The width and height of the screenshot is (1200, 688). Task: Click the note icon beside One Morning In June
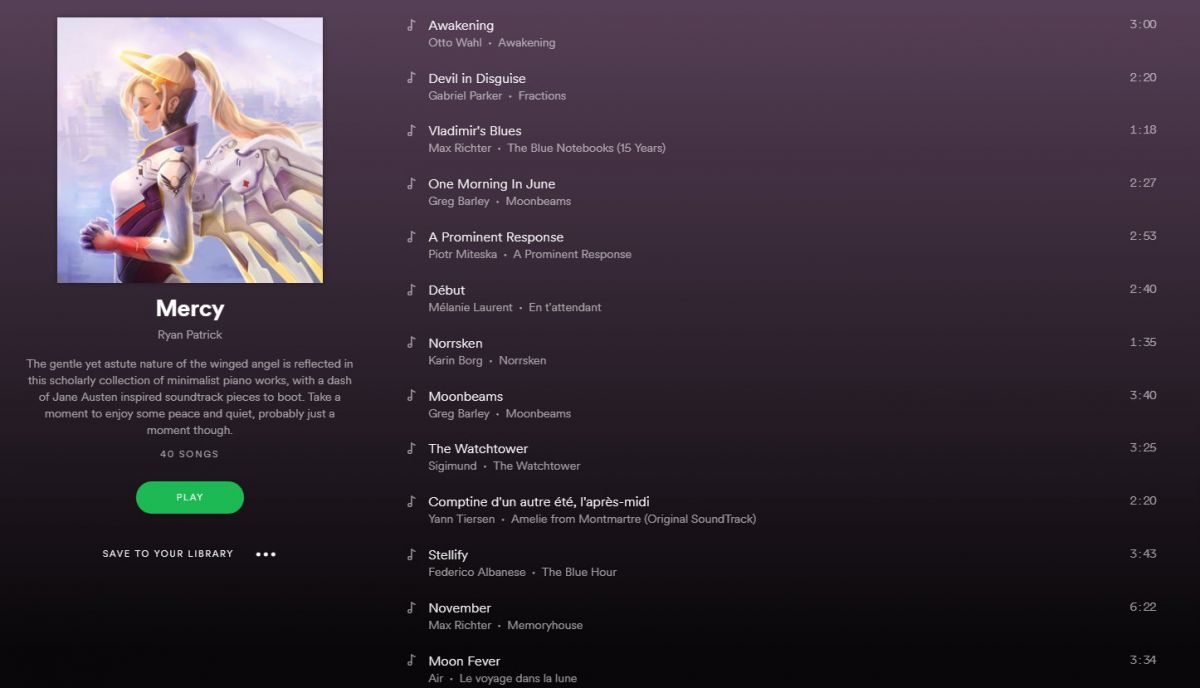click(410, 184)
